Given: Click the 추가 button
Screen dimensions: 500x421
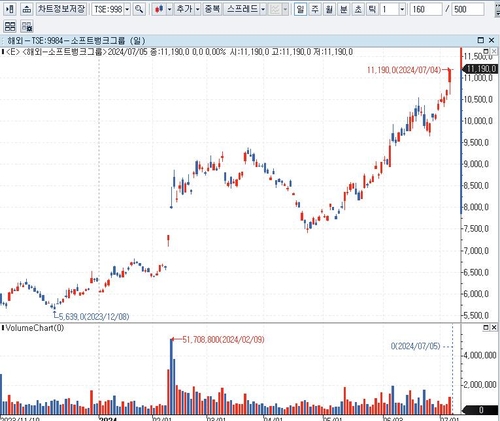Looking at the screenshot, I should click(184, 9).
